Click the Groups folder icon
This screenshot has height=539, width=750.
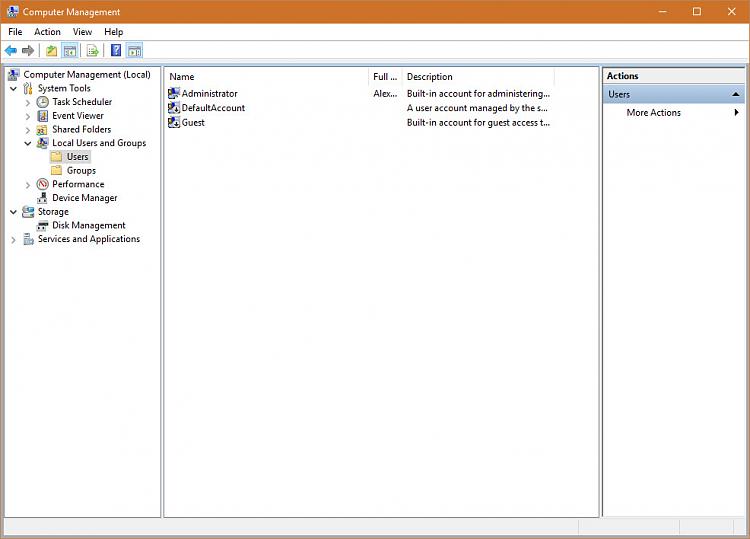[x=56, y=170]
